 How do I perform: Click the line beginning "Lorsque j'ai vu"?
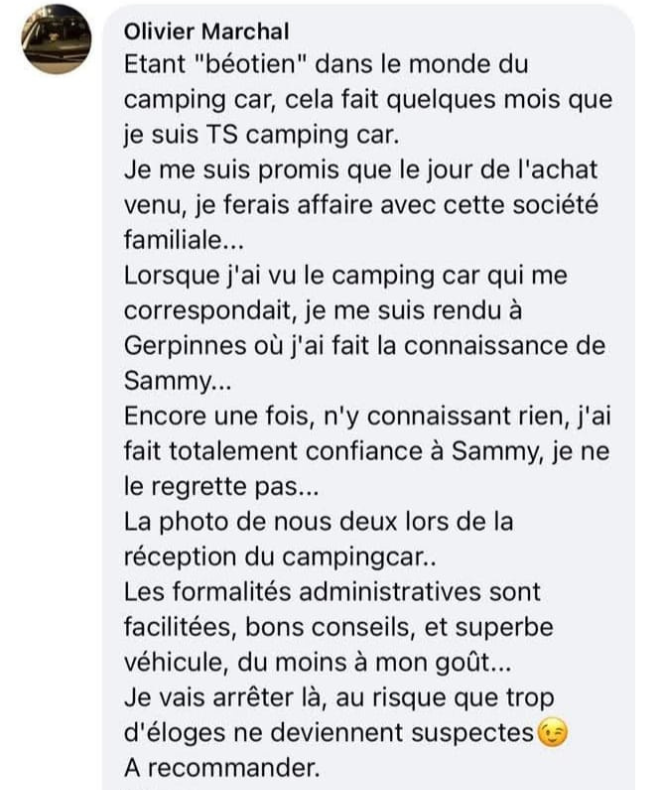(x=345, y=275)
